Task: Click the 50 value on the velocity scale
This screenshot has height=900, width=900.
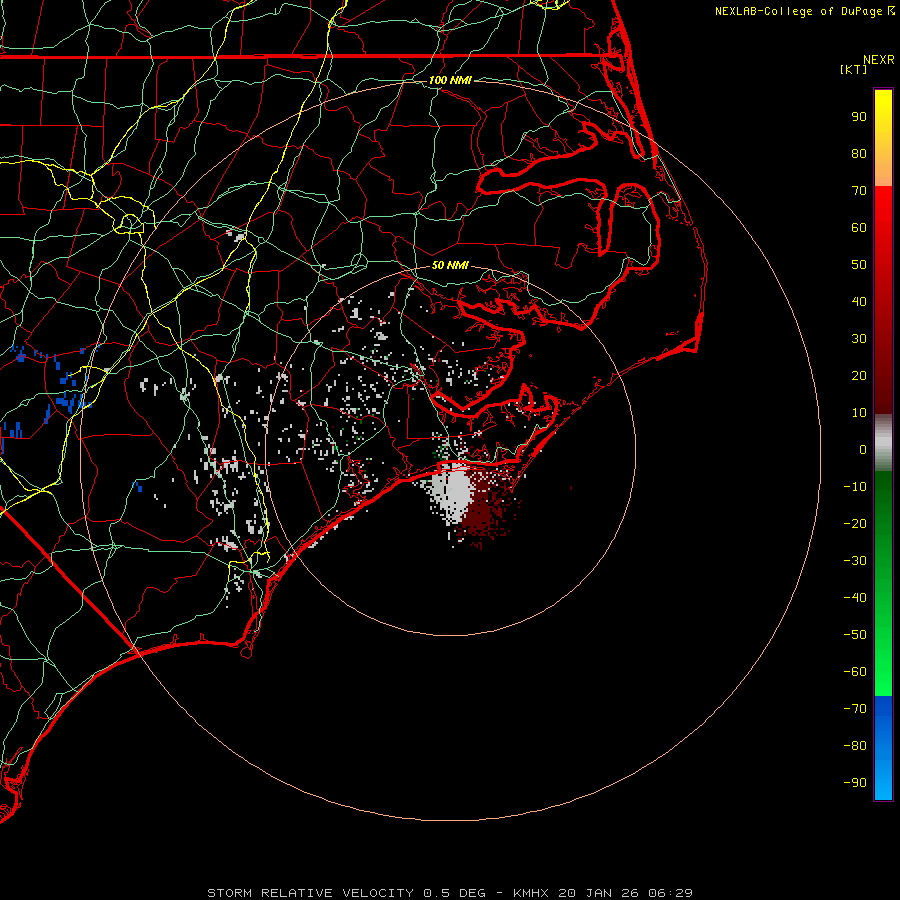Action: (859, 265)
